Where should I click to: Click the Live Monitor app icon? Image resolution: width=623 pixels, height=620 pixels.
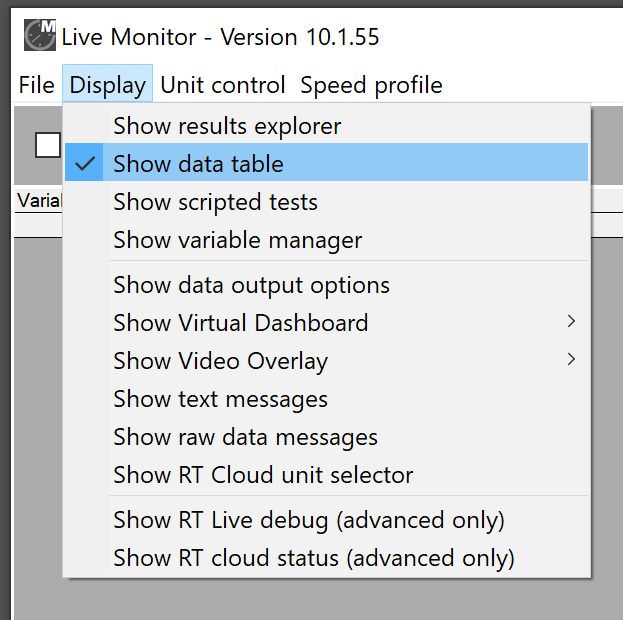coord(40,36)
